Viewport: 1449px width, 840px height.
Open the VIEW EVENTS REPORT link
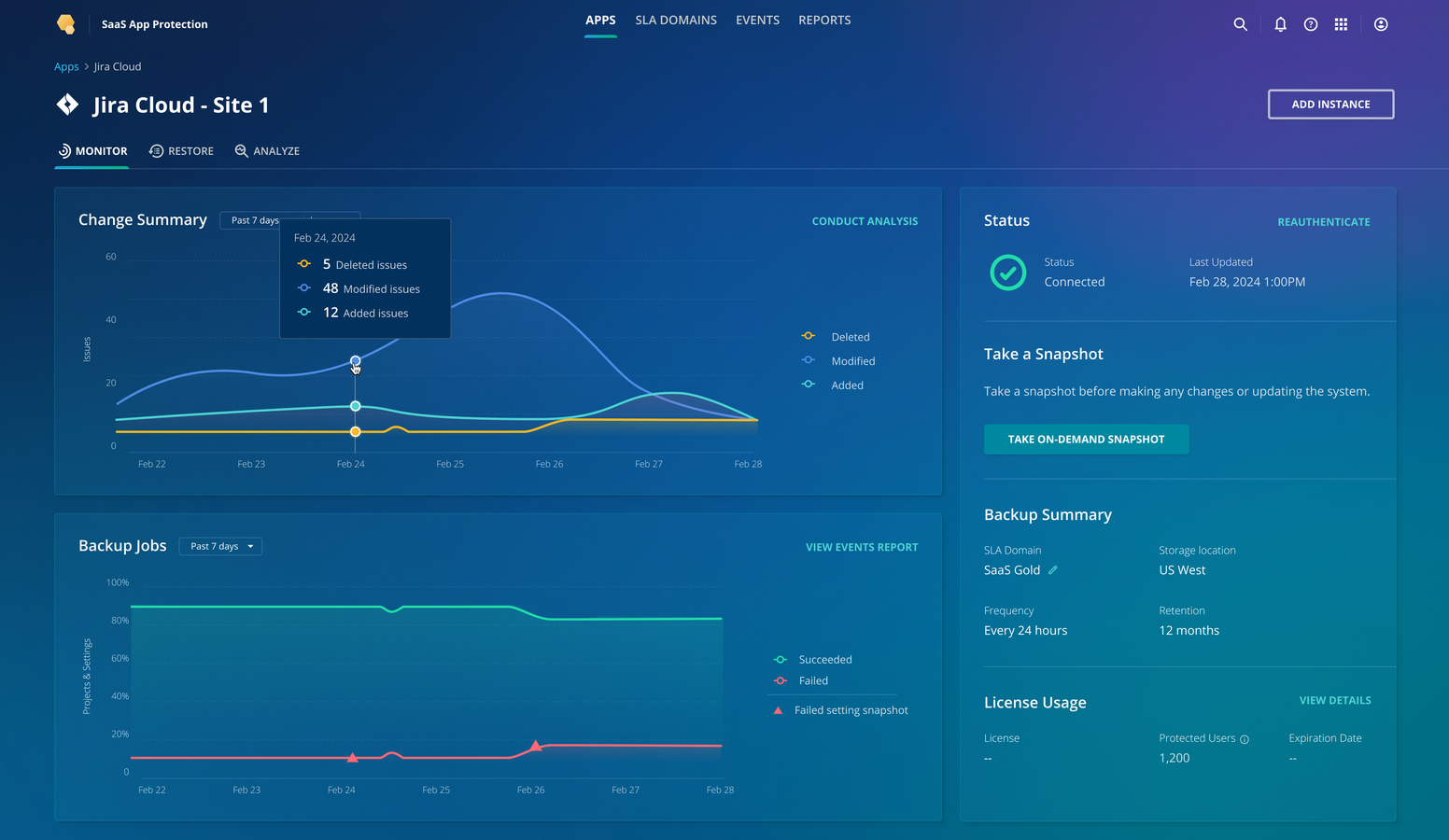pyautogui.click(x=862, y=547)
